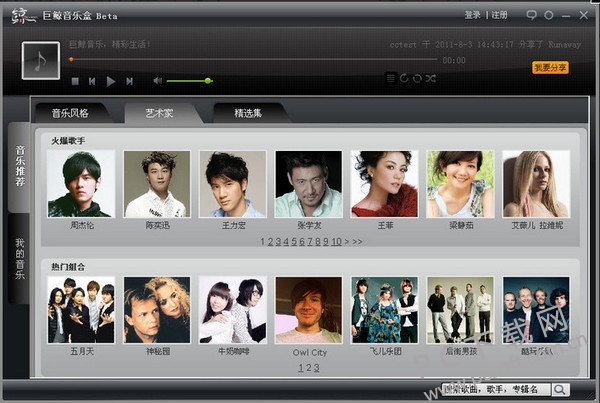Open the 我的音乐 side tab
The width and height of the screenshot is (600, 403).
[x=20, y=258]
